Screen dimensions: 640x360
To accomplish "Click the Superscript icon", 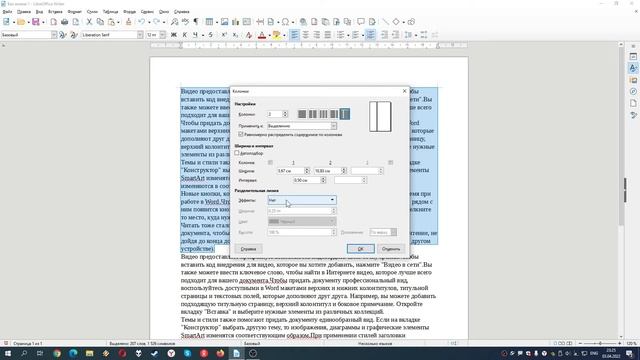I will pyautogui.click(x=224, y=35).
